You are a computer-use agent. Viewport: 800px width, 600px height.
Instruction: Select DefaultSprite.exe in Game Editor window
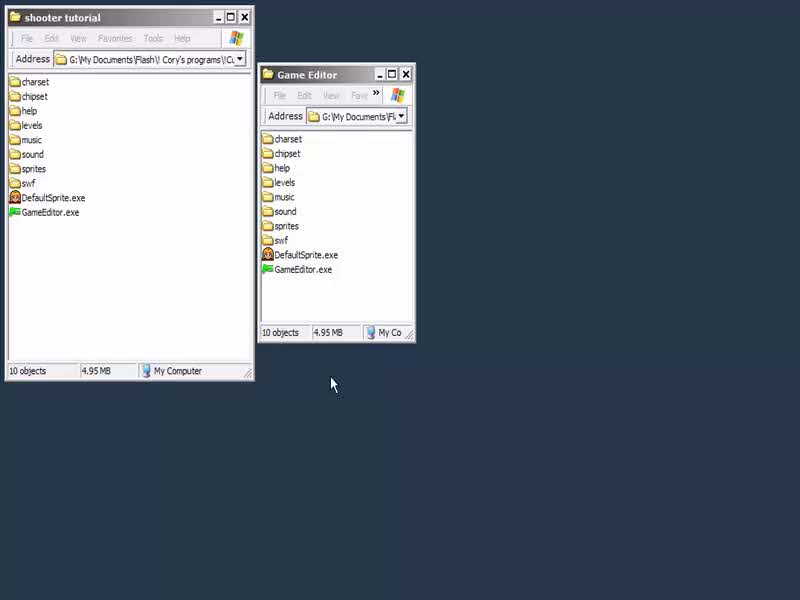[305, 255]
